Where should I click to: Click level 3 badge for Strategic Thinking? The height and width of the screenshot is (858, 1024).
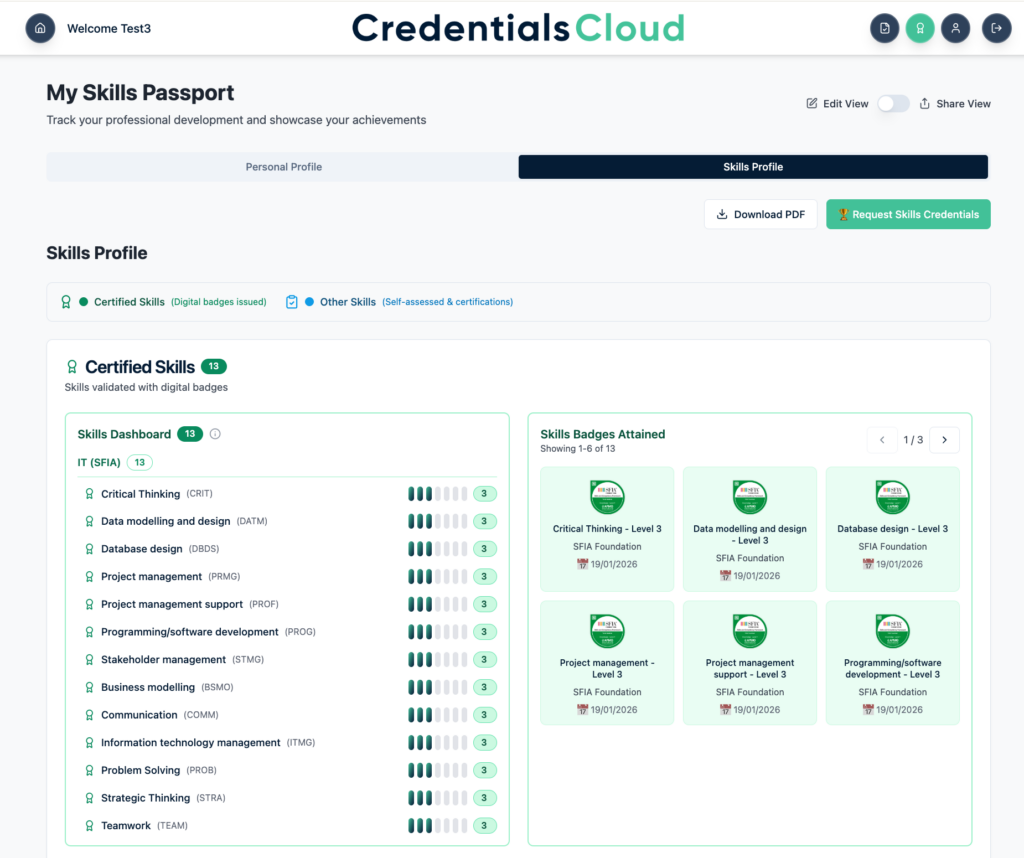point(485,798)
